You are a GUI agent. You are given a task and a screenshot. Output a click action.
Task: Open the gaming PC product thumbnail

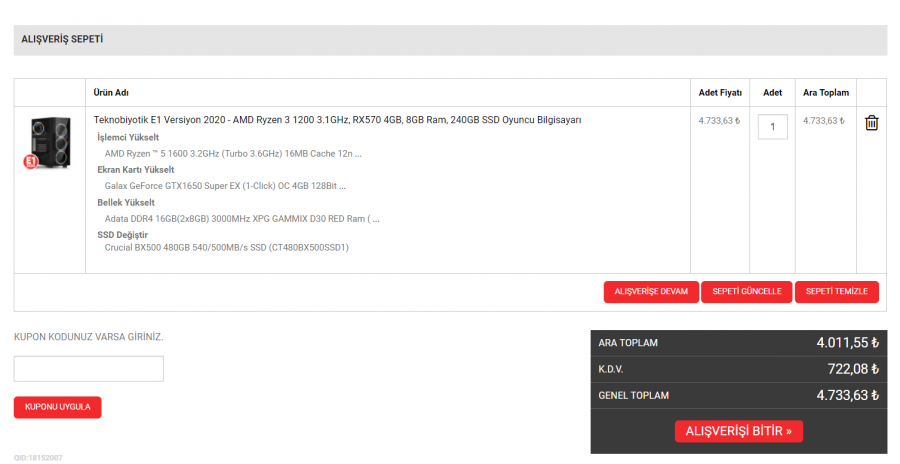[x=50, y=143]
